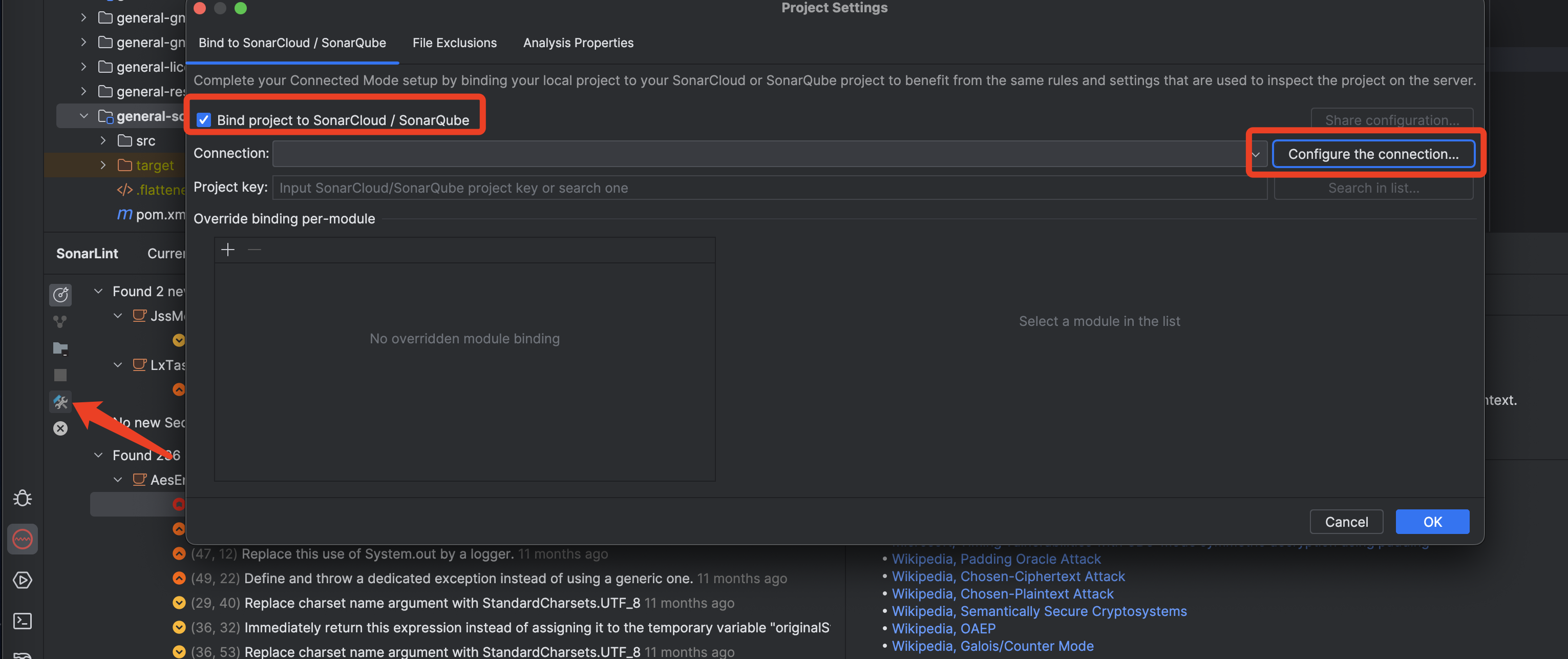Click the analyze current file icon in SonarLint toolbar

point(60,295)
